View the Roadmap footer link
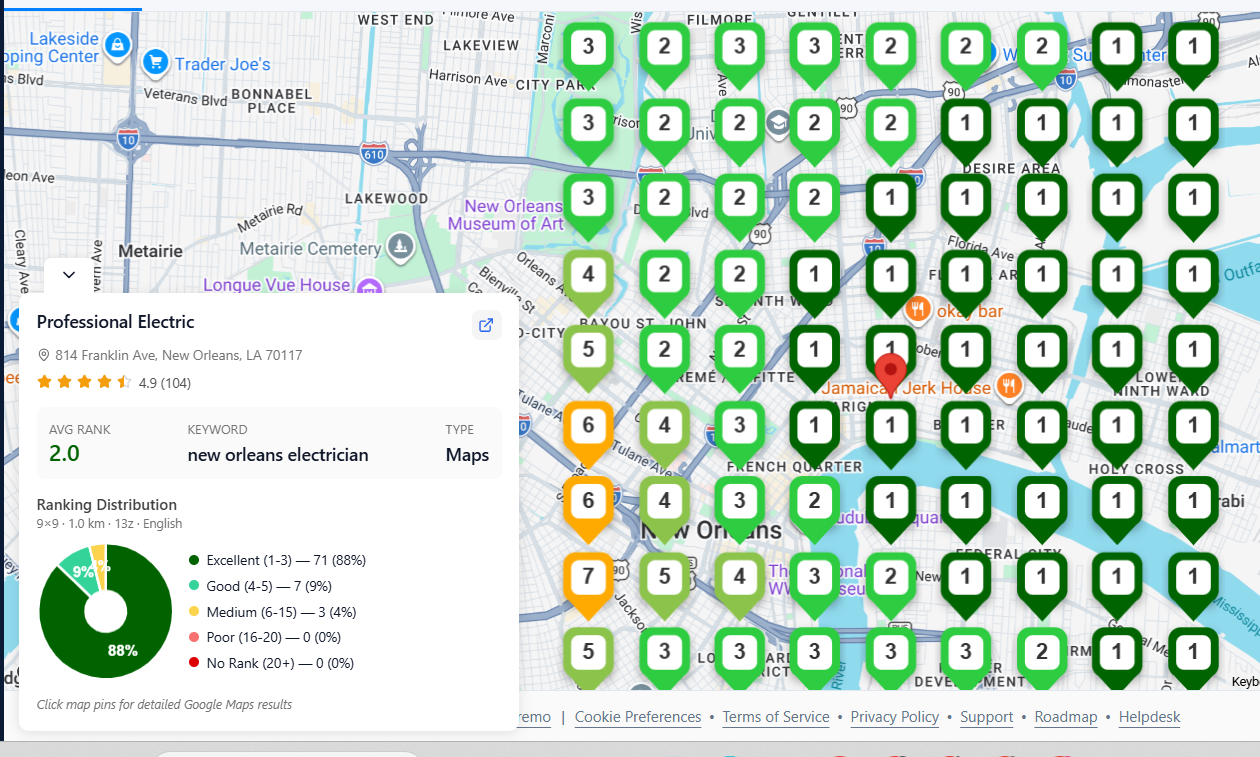This screenshot has height=757, width=1260. coord(1066,717)
